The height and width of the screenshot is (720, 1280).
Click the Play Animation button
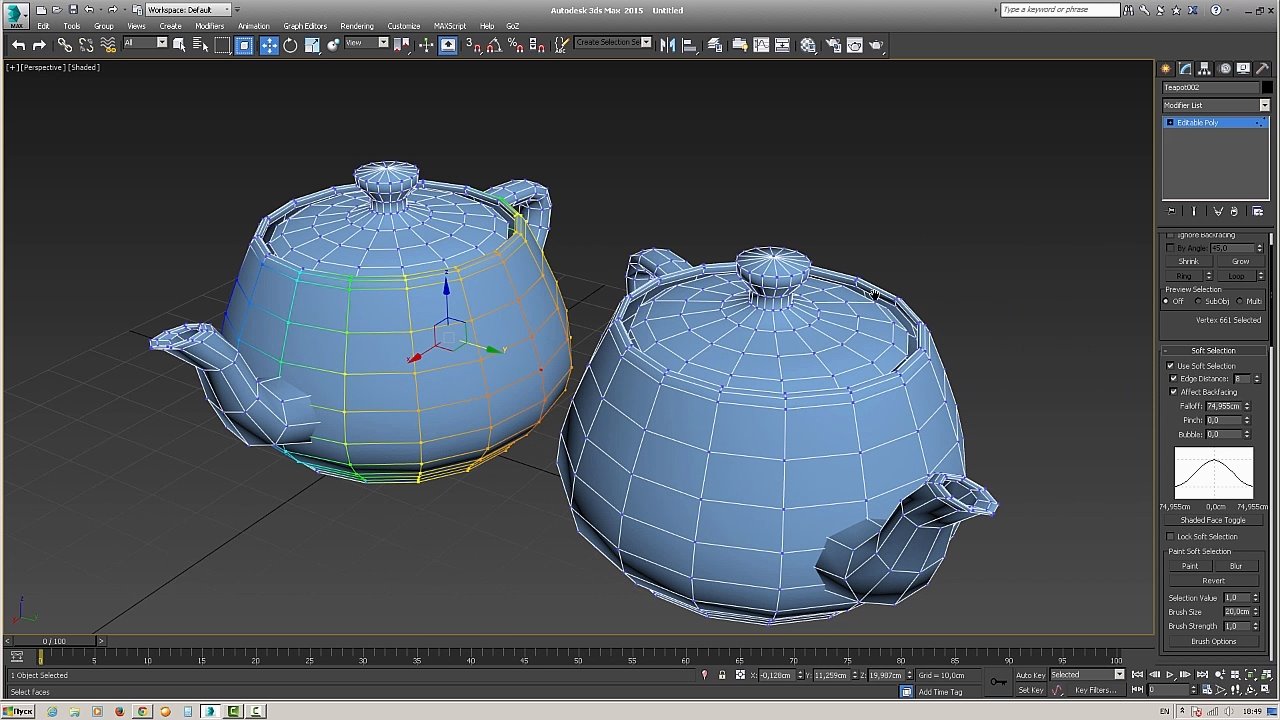(1169, 675)
